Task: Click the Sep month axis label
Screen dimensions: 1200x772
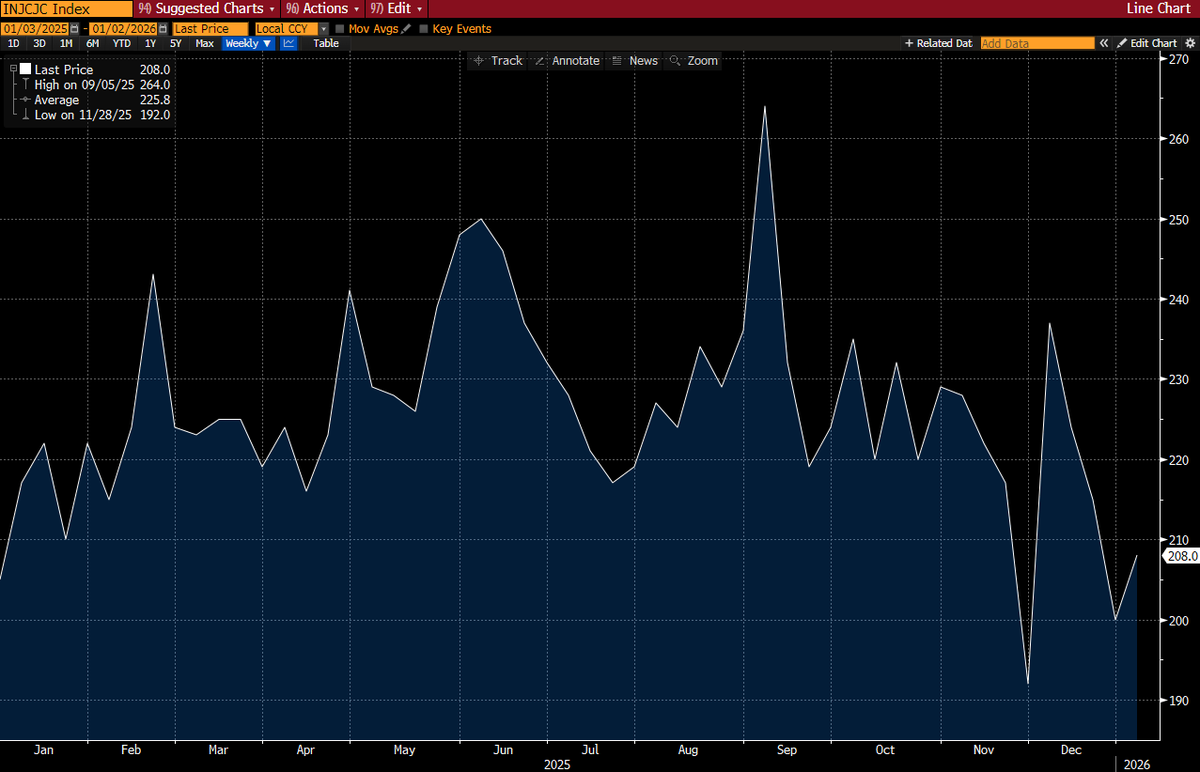Action: [x=787, y=749]
